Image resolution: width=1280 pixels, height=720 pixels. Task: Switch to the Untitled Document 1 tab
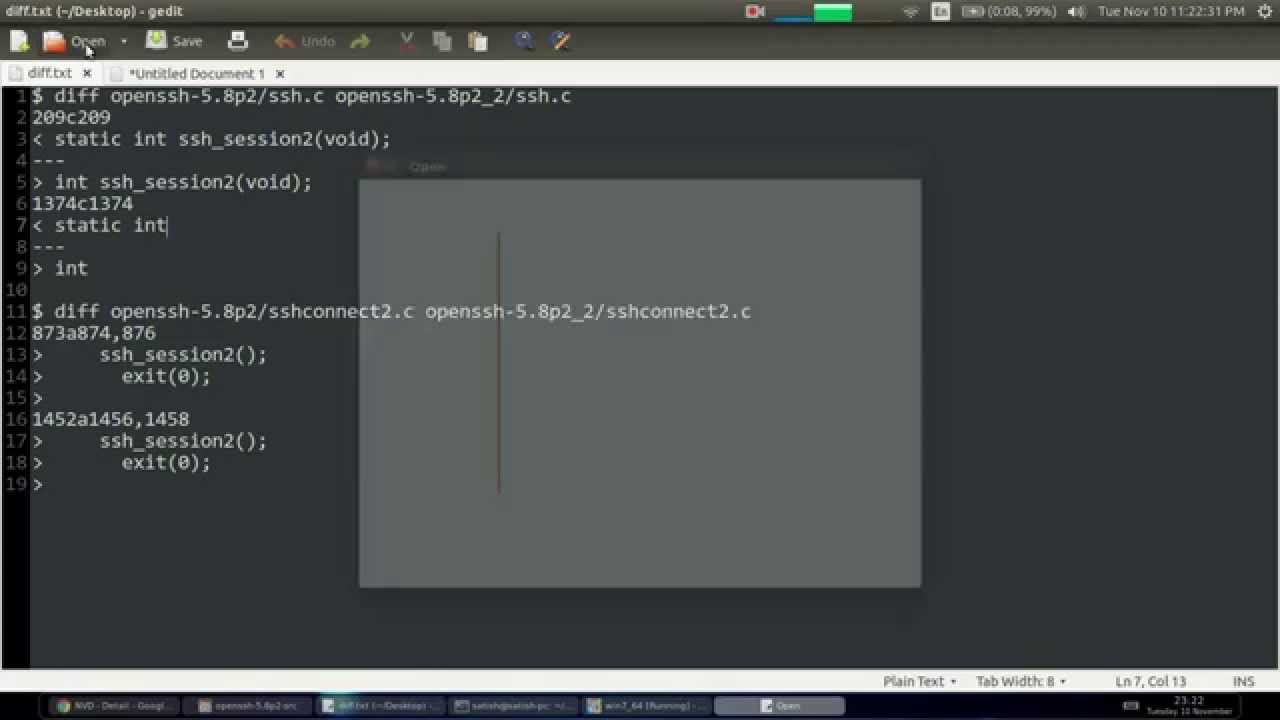coord(196,73)
